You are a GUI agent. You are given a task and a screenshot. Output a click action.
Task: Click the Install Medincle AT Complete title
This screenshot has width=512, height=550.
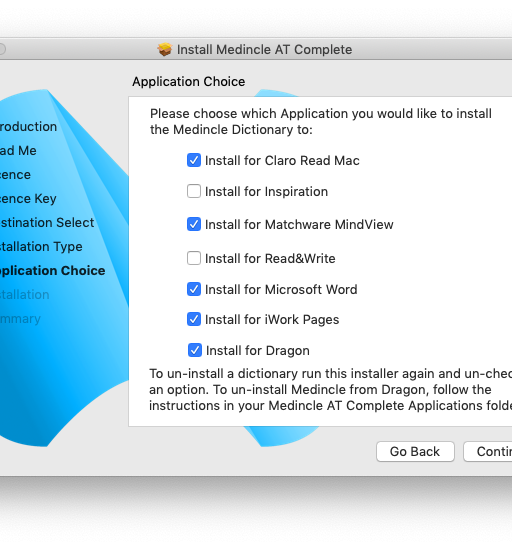click(x=264, y=49)
